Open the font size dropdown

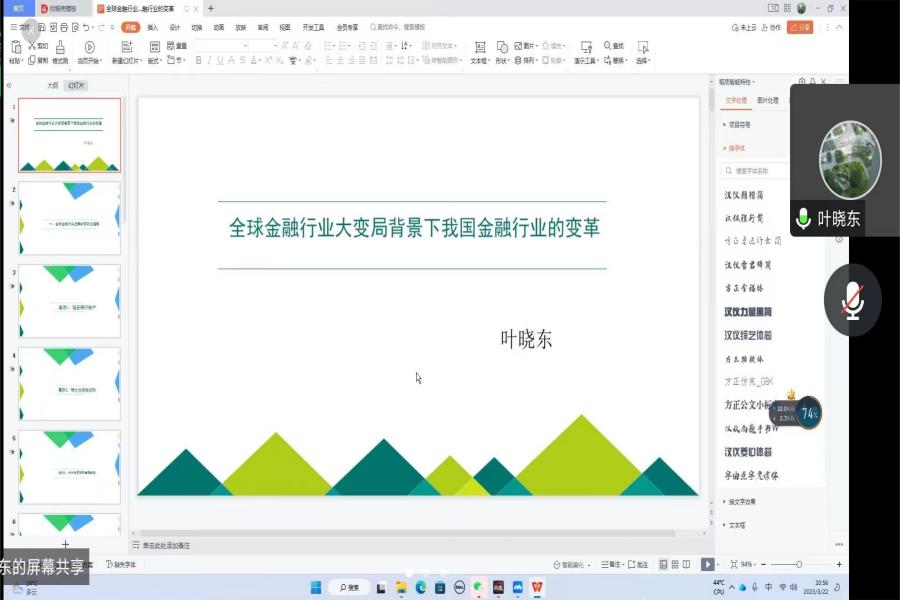click(x=273, y=45)
